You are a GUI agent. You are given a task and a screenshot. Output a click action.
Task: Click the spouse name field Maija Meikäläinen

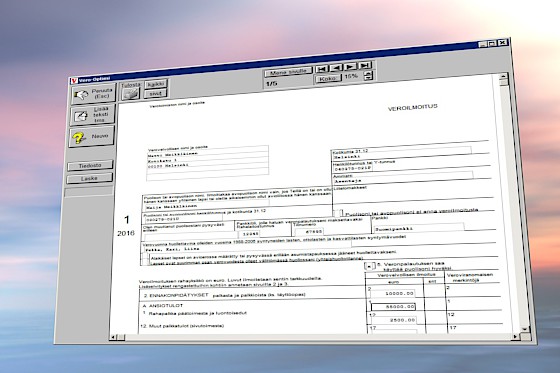(208, 206)
